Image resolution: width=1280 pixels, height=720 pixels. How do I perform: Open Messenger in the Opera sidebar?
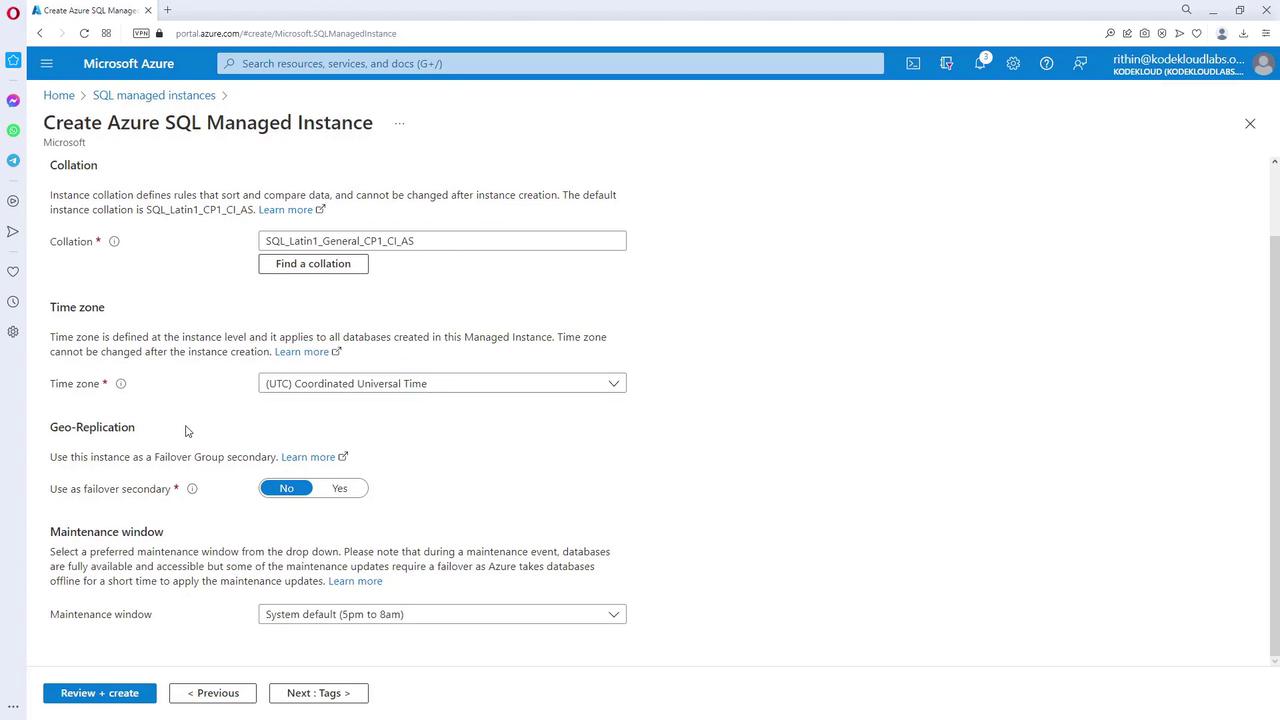point(13,101)
